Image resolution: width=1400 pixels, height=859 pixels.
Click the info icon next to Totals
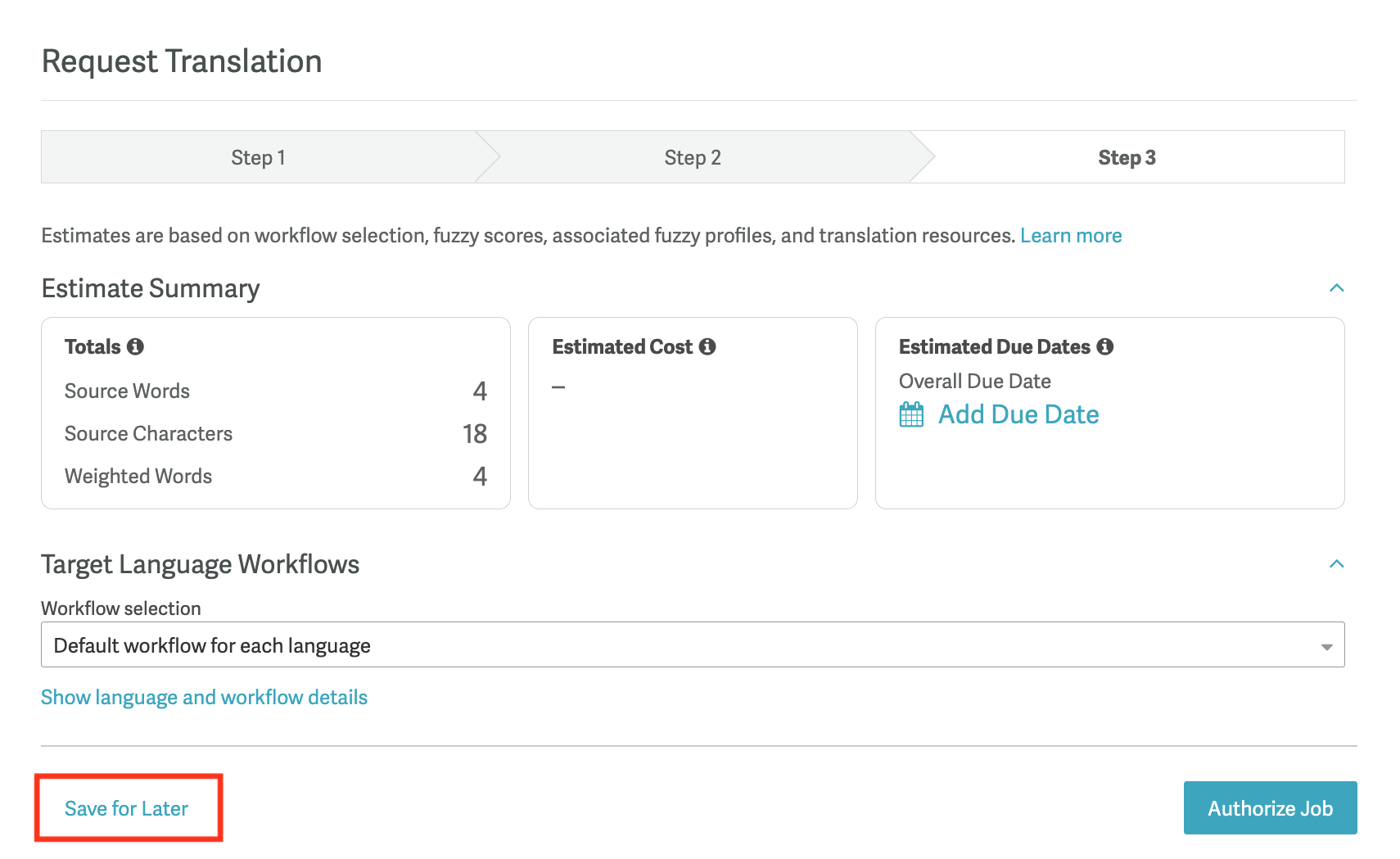[136, 346]
